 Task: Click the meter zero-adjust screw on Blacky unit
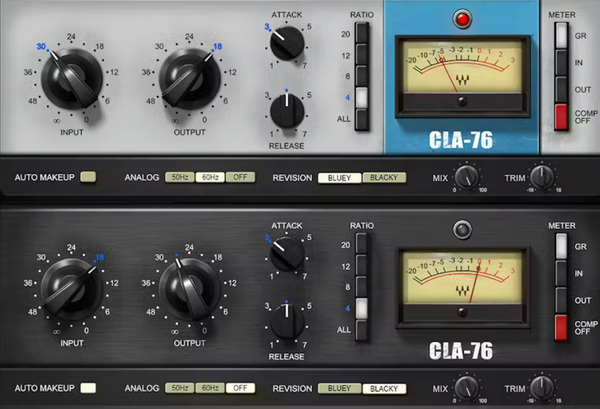[x=462, y=312]
